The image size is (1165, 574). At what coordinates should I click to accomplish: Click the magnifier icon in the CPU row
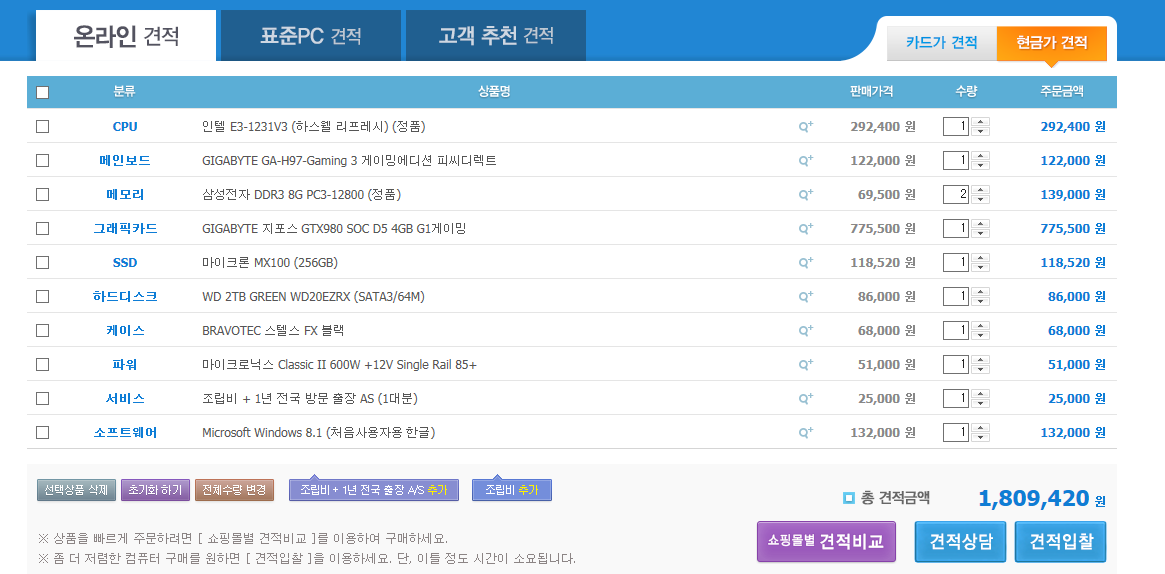[805, 127]
